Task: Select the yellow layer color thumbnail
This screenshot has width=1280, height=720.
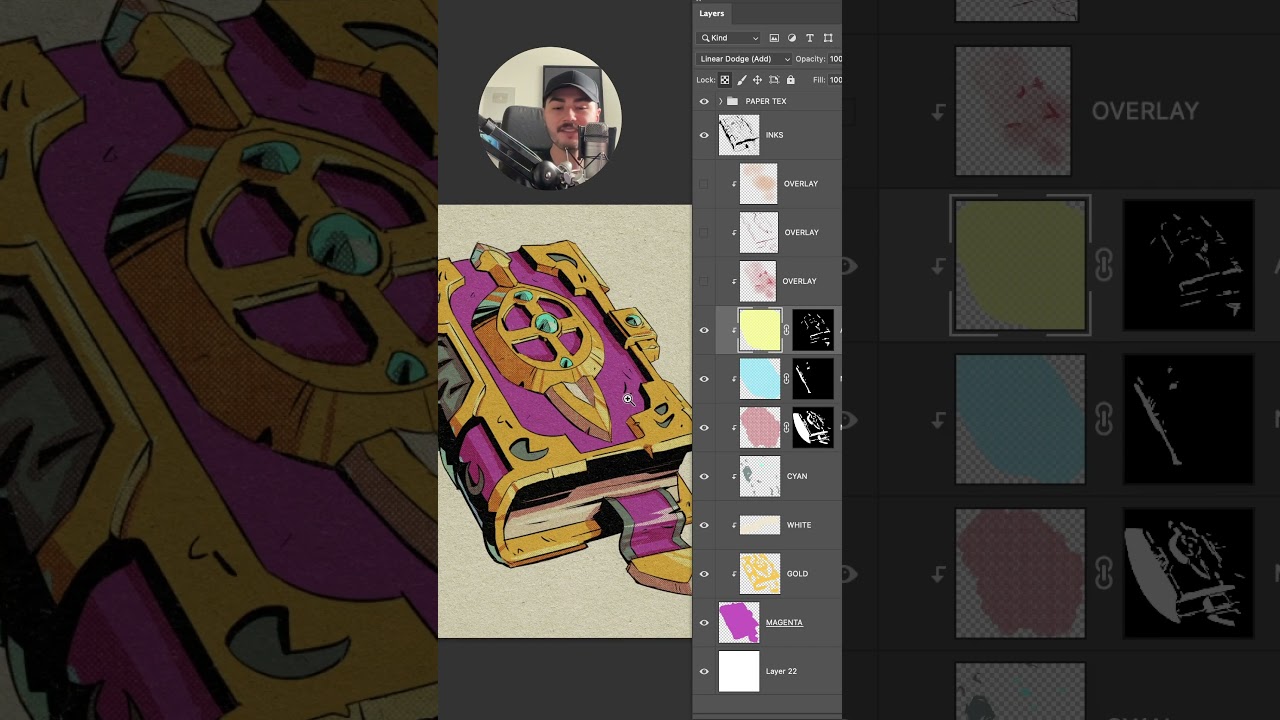Action: pos(760,330)
